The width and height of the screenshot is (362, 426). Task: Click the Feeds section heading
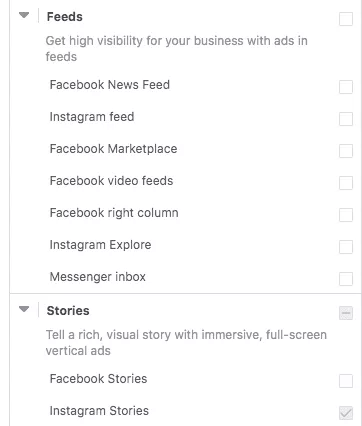(x=65, y=17)
